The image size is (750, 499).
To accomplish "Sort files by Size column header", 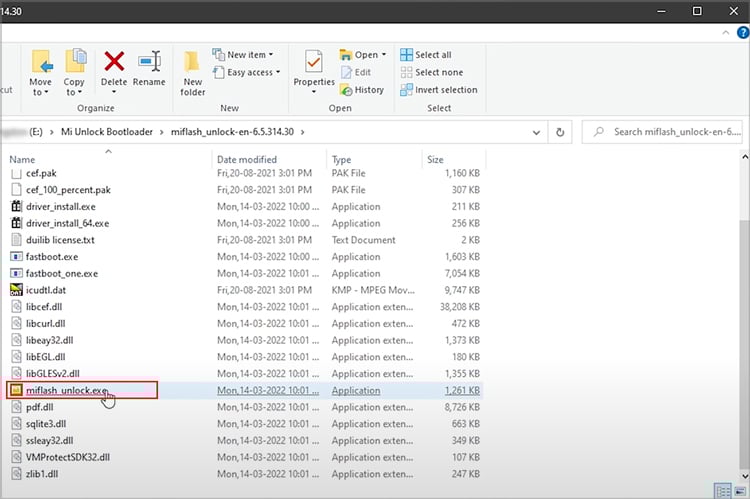I will tap(435, 159).
